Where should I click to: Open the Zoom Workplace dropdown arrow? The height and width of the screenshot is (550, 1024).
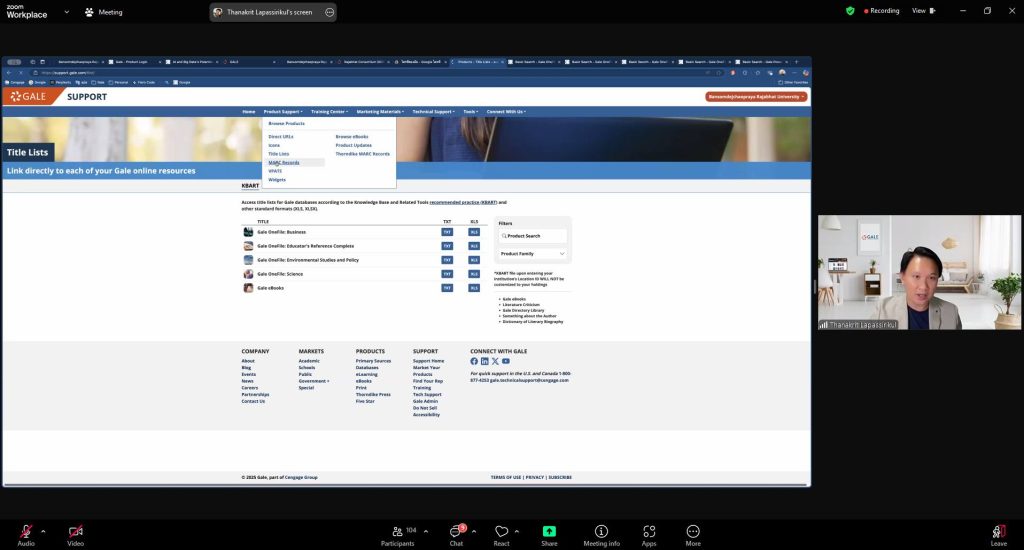point(67,12)
